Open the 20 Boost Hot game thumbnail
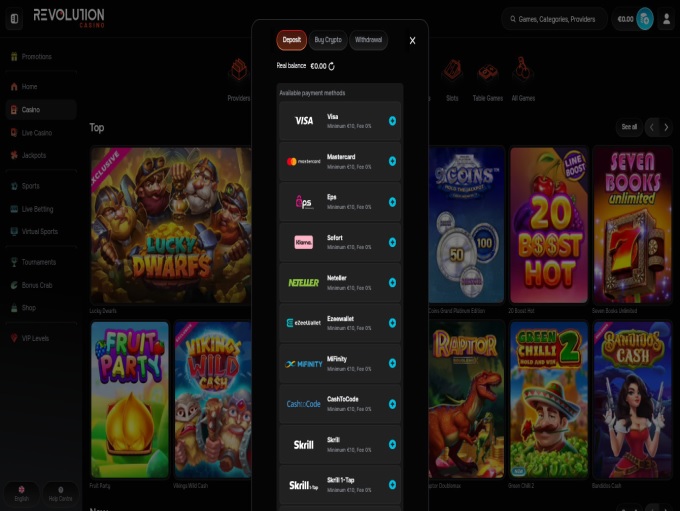The height and width of the screenshot is (511, 680). (547, 225)
